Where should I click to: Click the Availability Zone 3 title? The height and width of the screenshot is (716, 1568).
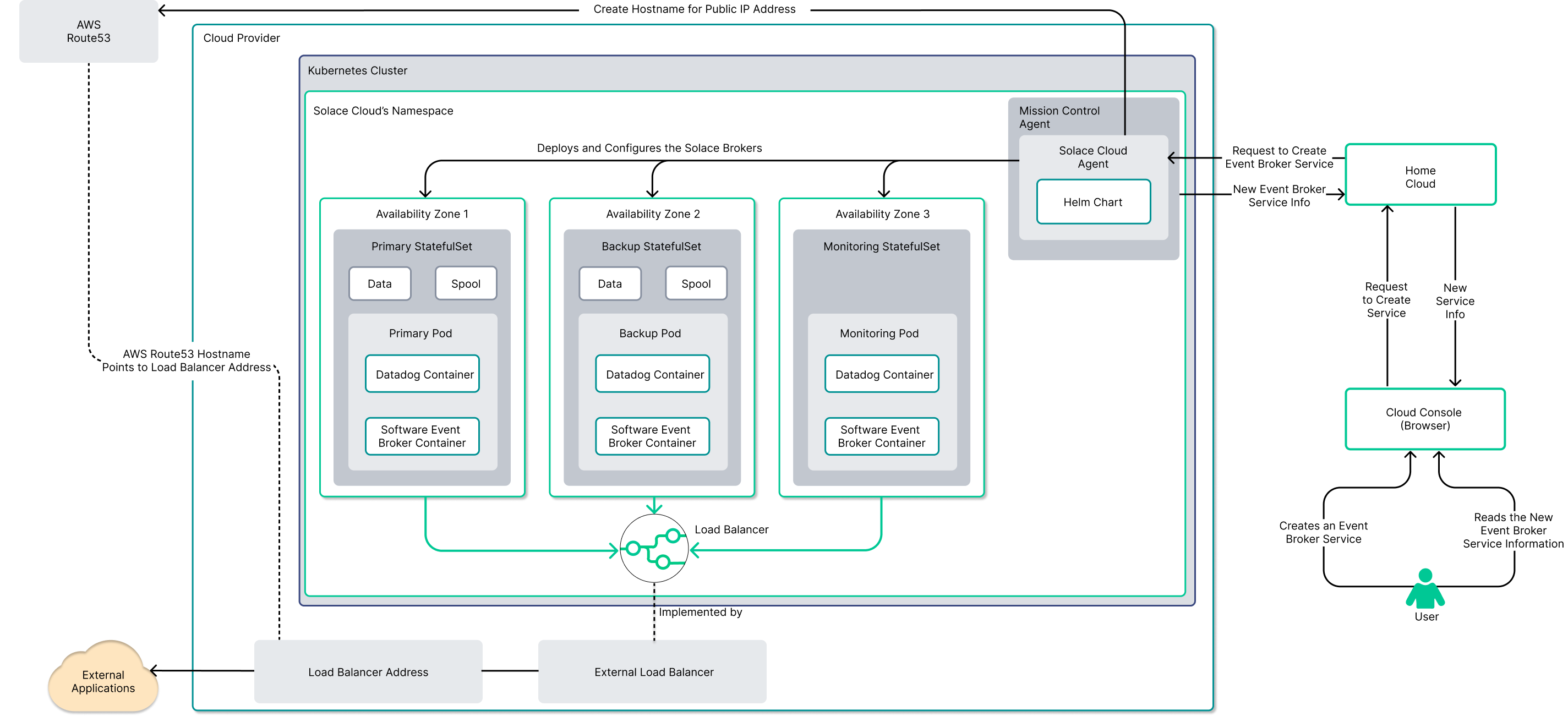click(x=882, y=214)
